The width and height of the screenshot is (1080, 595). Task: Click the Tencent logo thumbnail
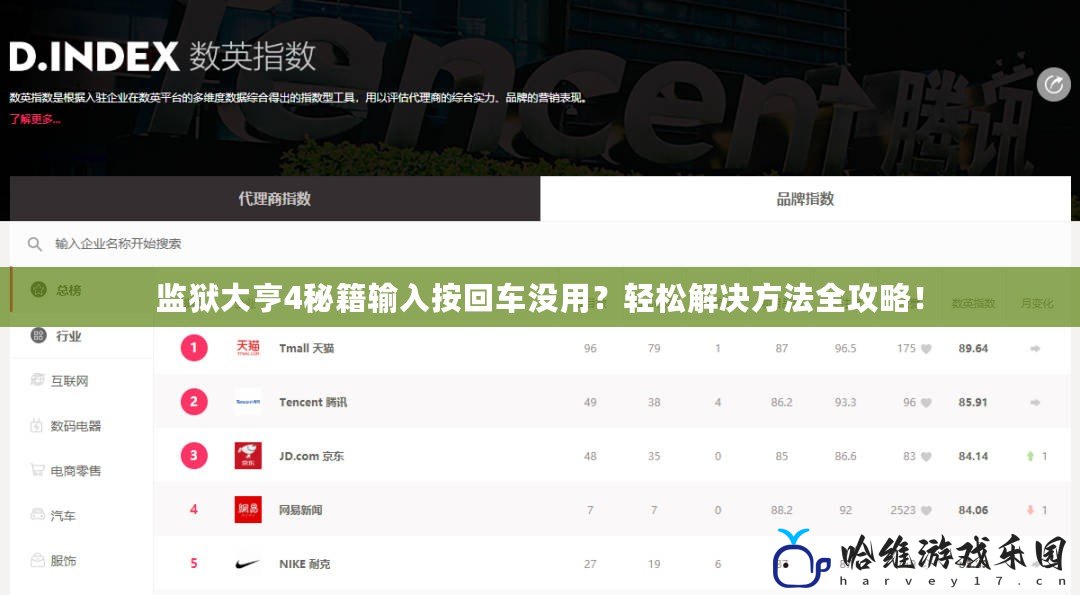point(248,401)
